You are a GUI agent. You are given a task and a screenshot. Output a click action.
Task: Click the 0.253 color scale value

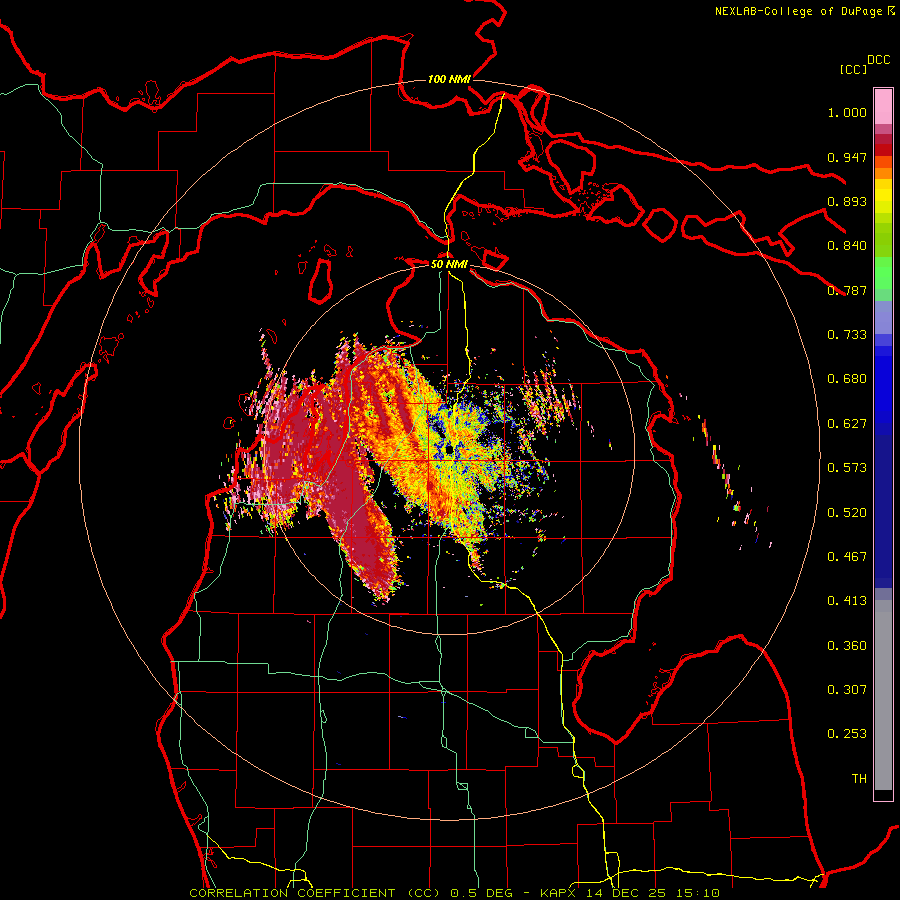[x=847, y=734]
